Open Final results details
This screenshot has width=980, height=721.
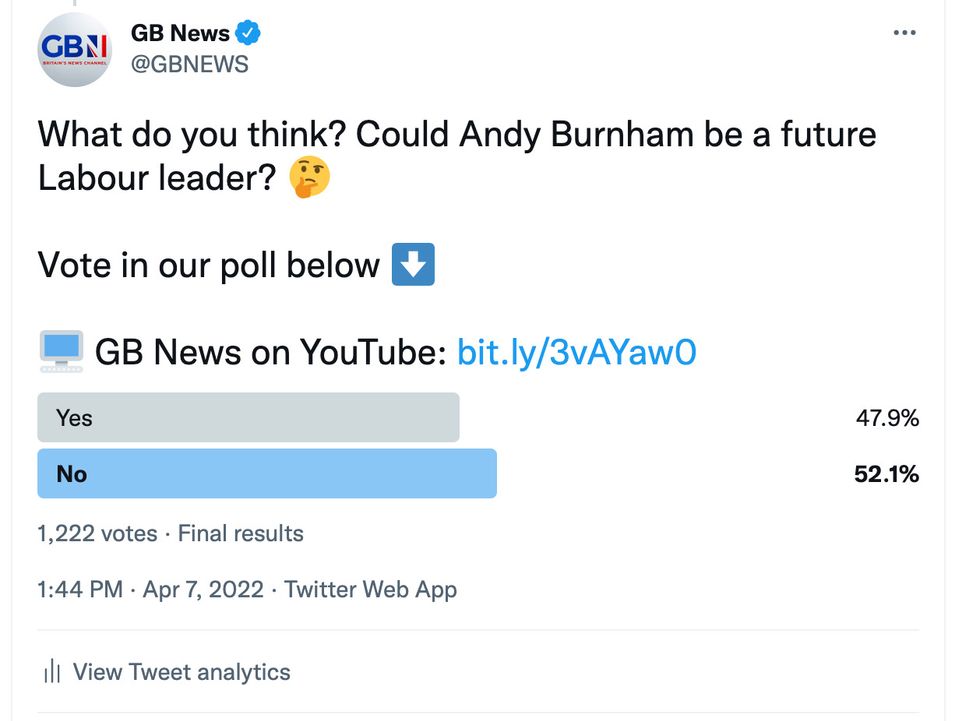[x=240, y=533]
